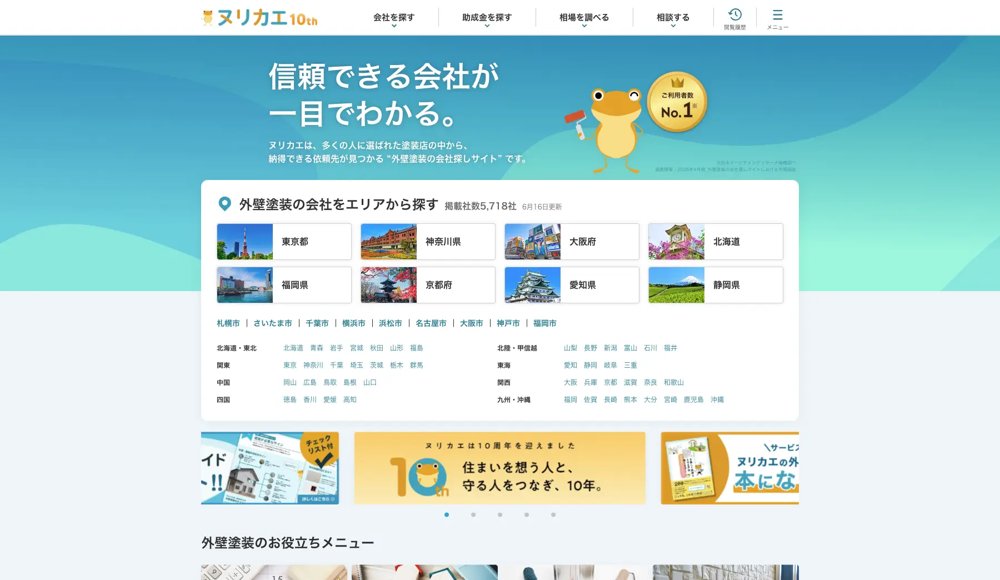
Task: Click 三重 prefecture link
Action: coord(630,365)
